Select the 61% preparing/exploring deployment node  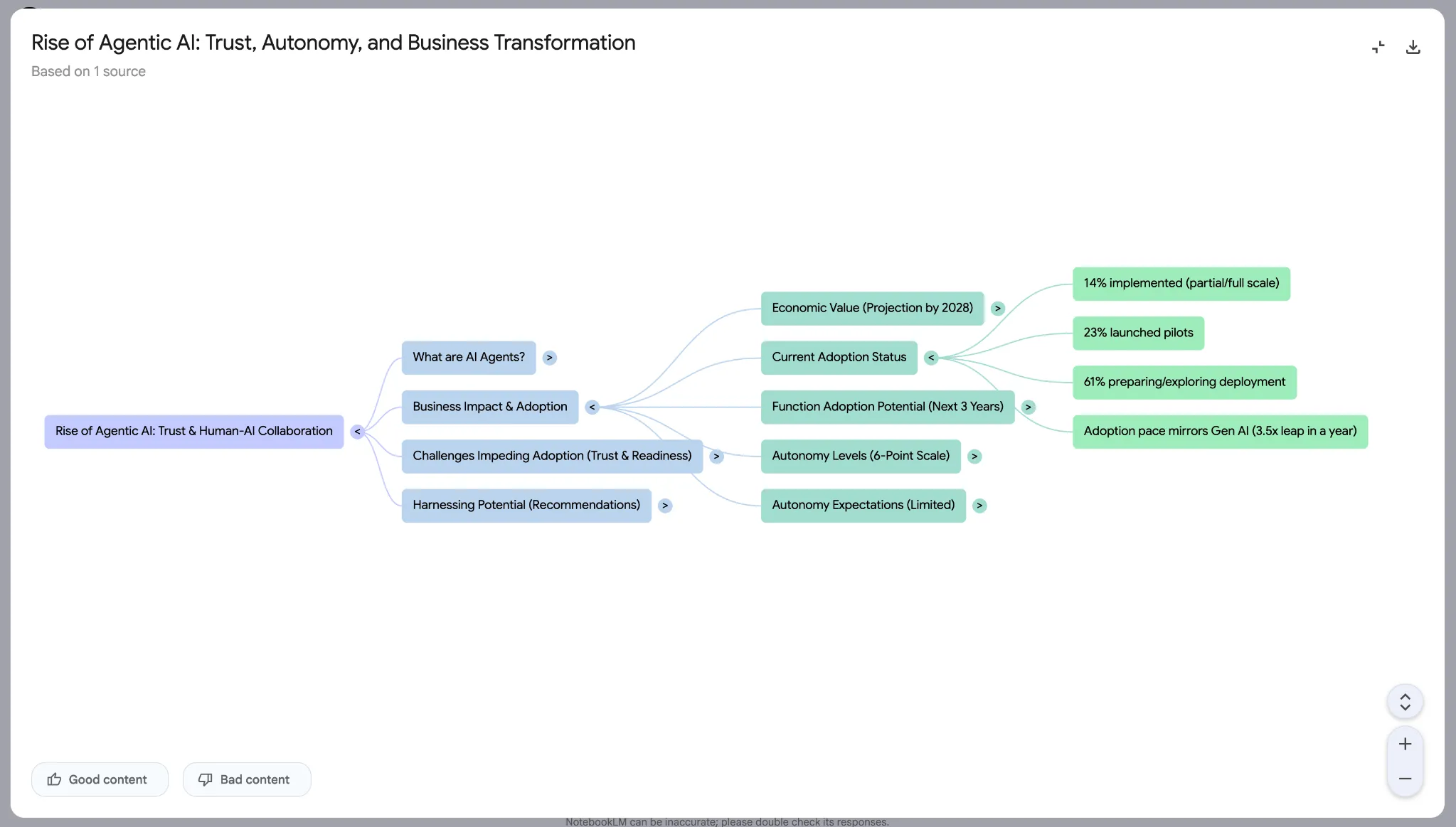(x=1184, y=382)
